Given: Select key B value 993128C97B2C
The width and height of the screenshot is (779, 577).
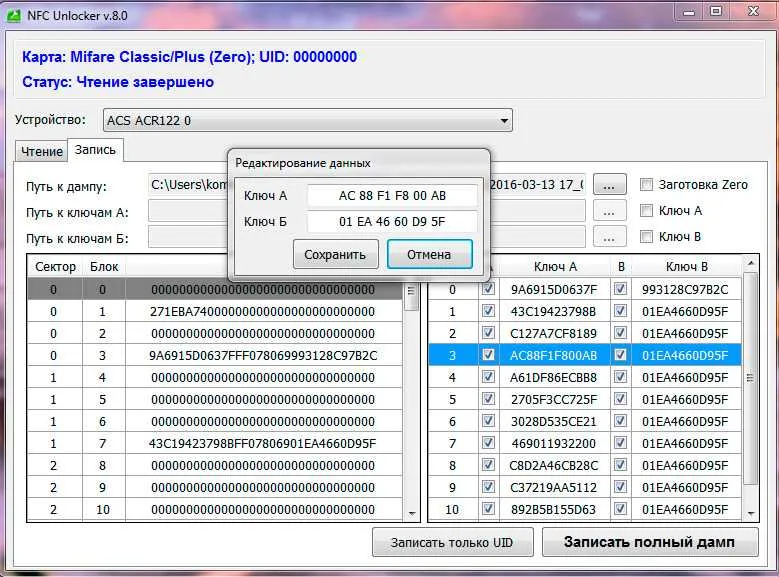Looking at the screenshot, I should [x=685, y=289].
